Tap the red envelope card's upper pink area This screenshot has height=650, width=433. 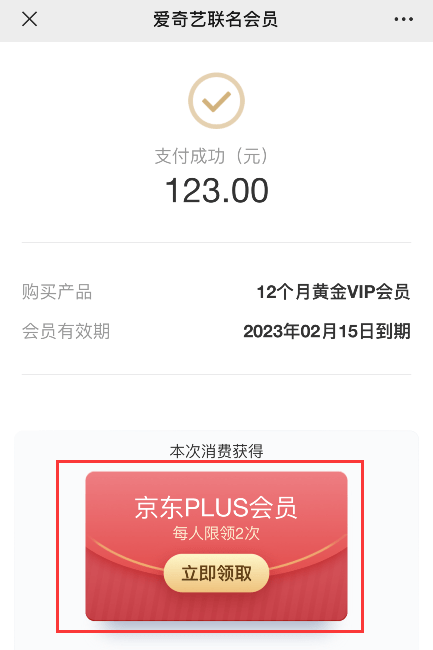point(216,483)
